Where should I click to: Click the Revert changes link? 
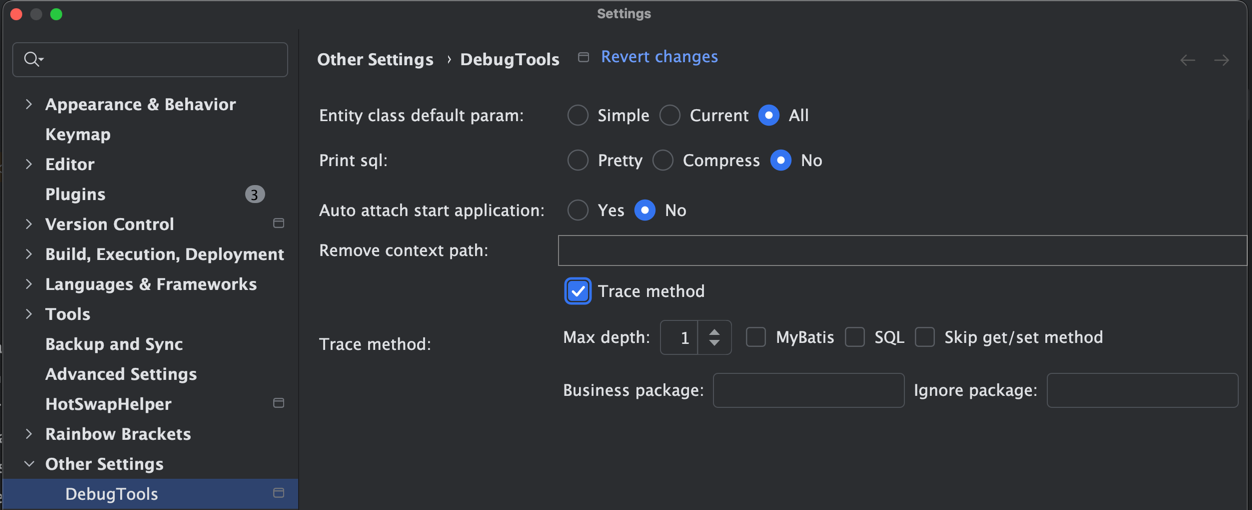tap(659, 57)
